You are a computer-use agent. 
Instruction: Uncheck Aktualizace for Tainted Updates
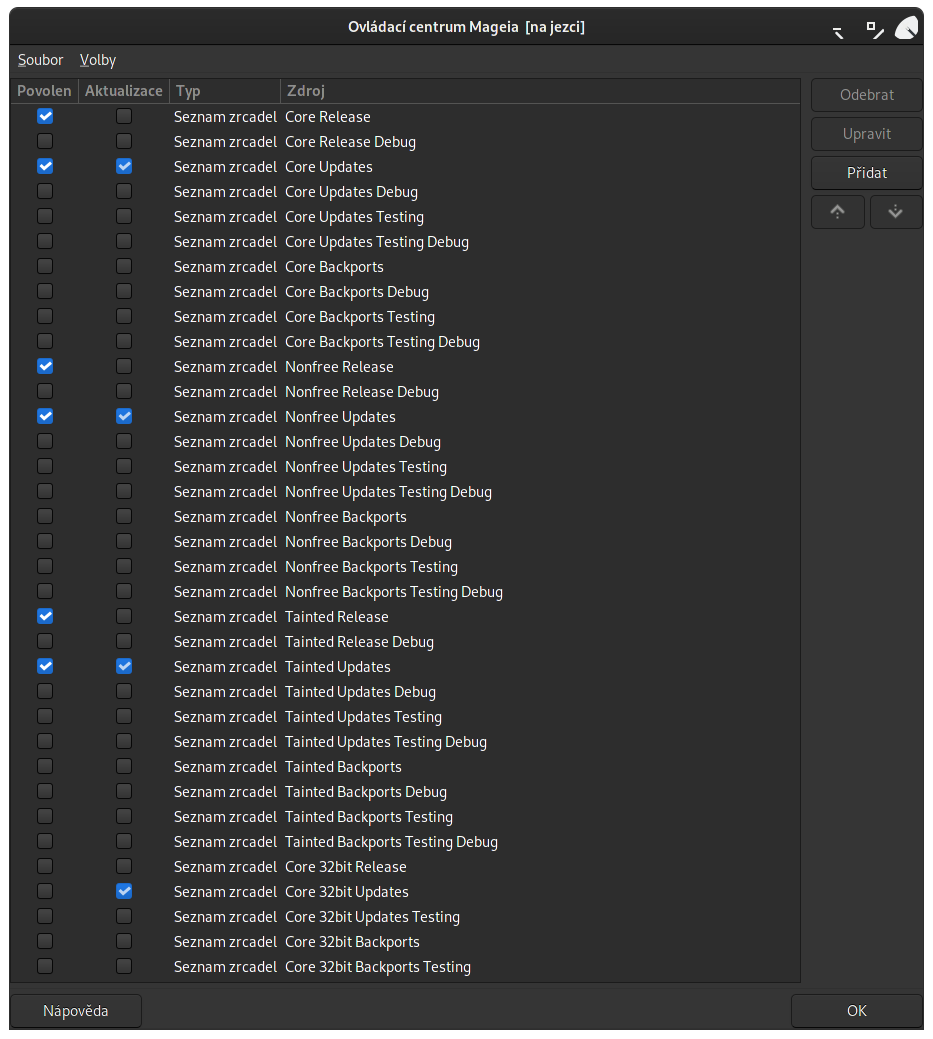coord(124,667)
